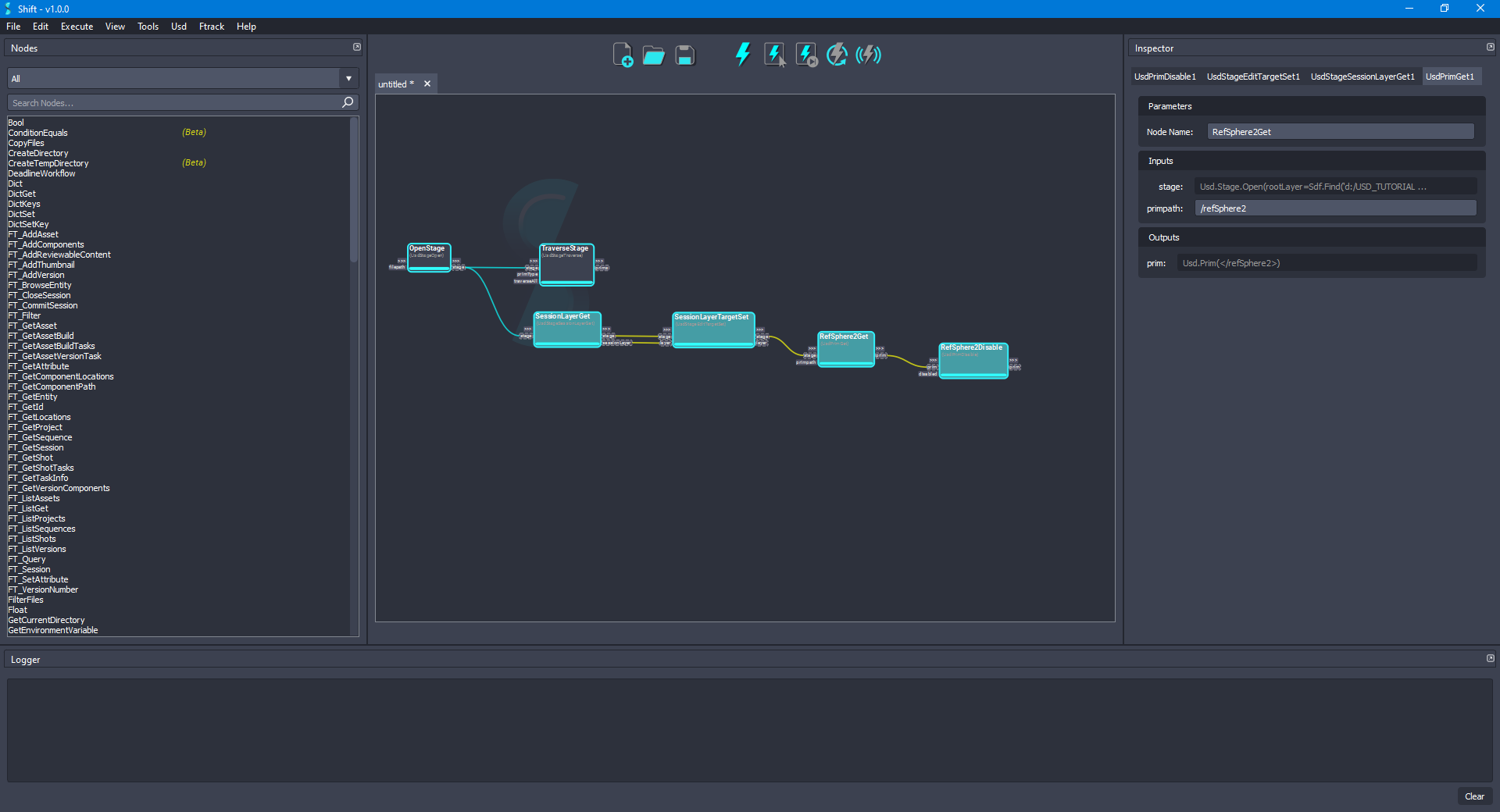Execute graph from selected node icon

coord(805,54)
